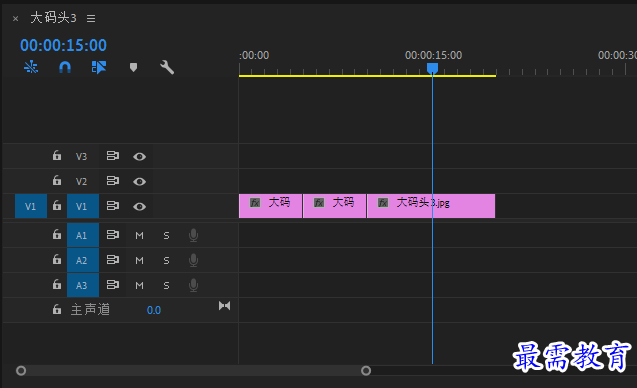Open the 大码头3 panel menu
This screenshot has width=637, height=388.
pyautogui.click(x=91, y=18)
